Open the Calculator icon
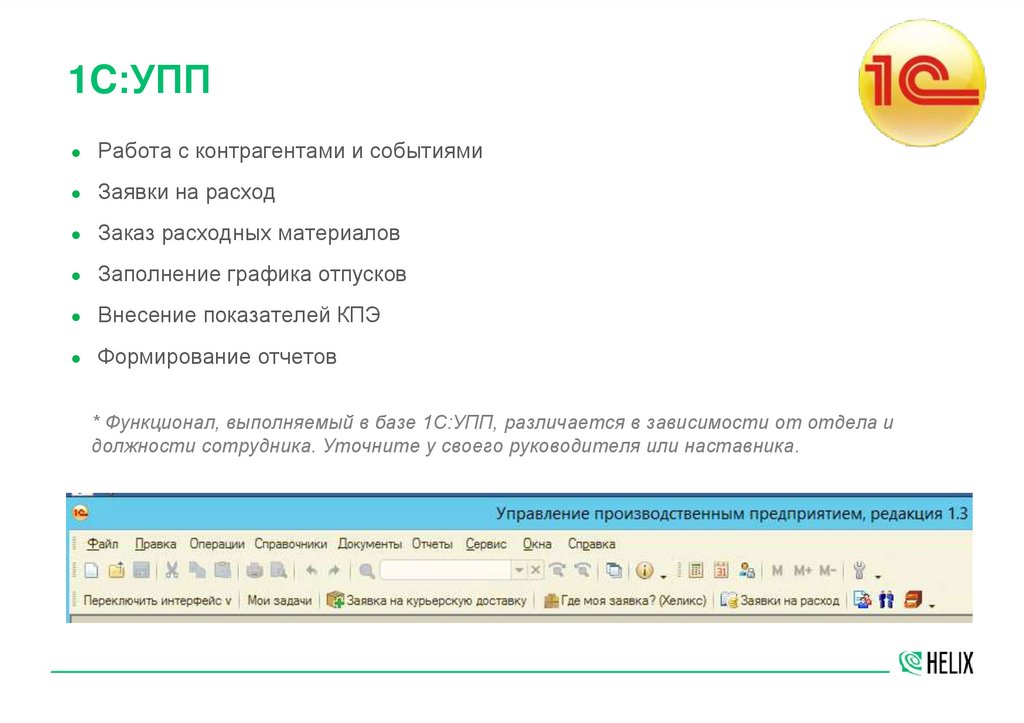This screenshot has height=723, width=1024. pos(696,571)
